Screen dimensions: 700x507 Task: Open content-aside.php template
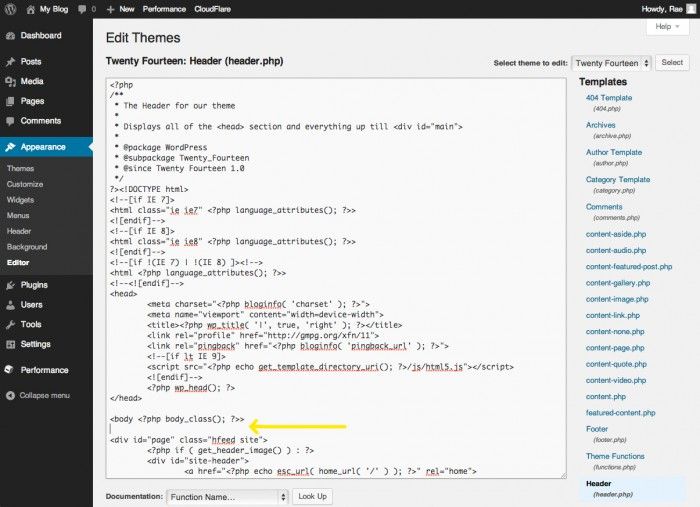616,234
